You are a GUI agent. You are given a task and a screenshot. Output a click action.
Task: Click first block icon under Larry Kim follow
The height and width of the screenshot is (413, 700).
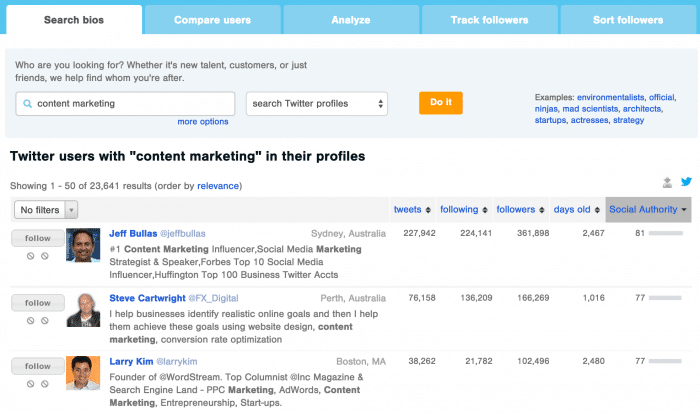click(30, 384)
